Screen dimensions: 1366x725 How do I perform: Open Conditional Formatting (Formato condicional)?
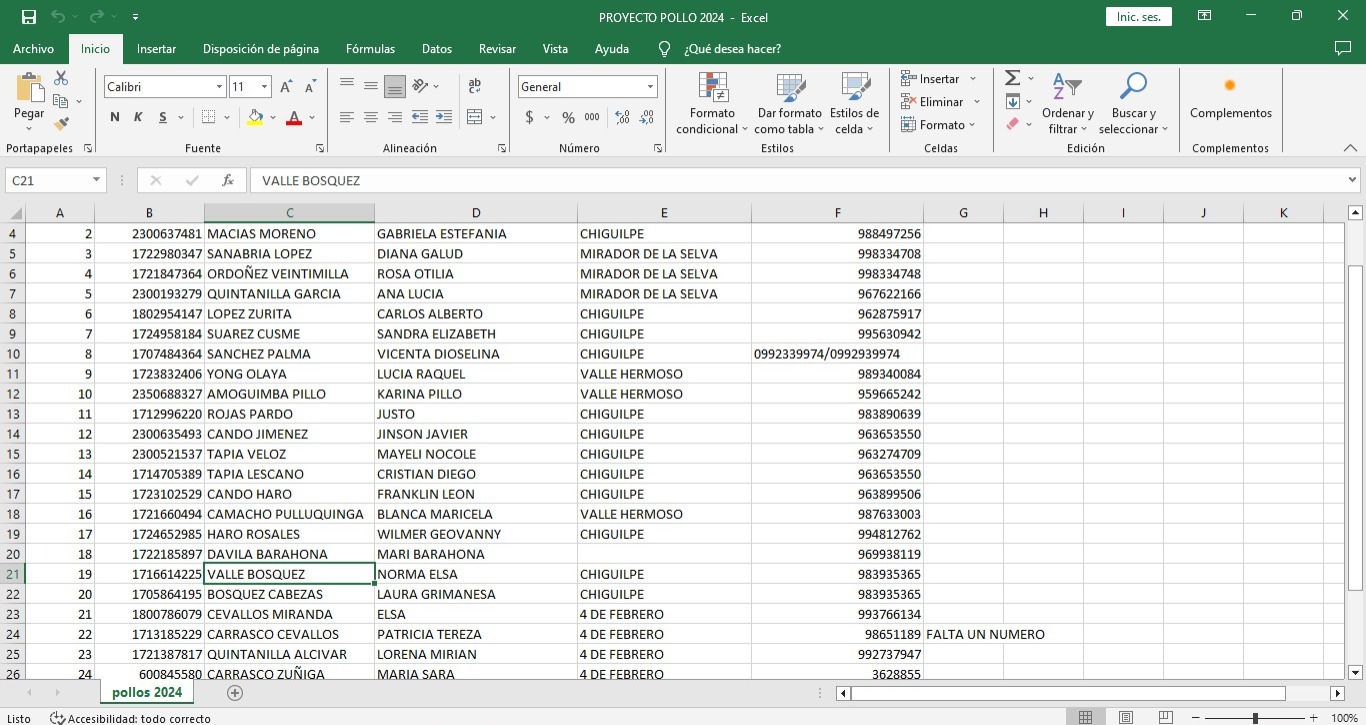click(x=712, y=105)
